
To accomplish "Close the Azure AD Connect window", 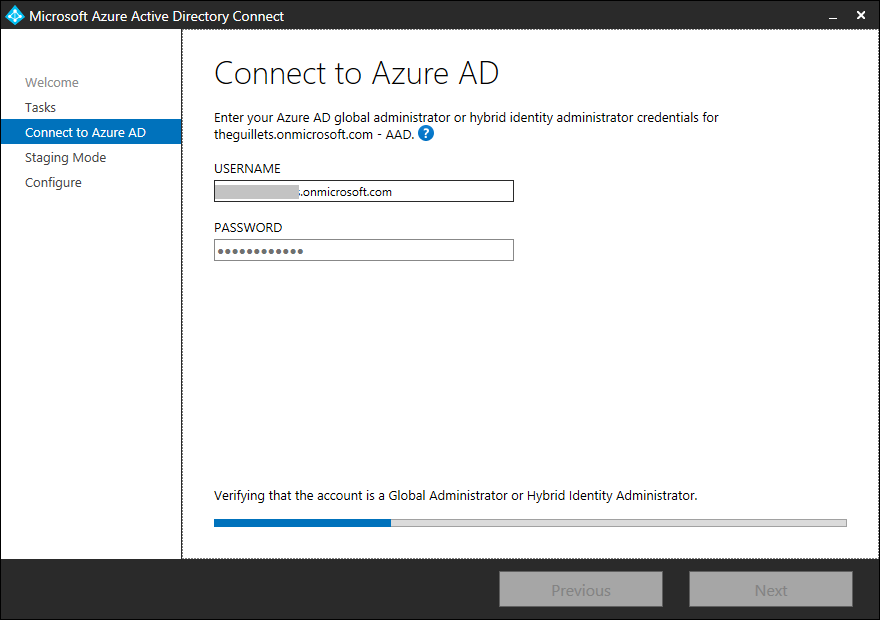I will click(861, 16).
